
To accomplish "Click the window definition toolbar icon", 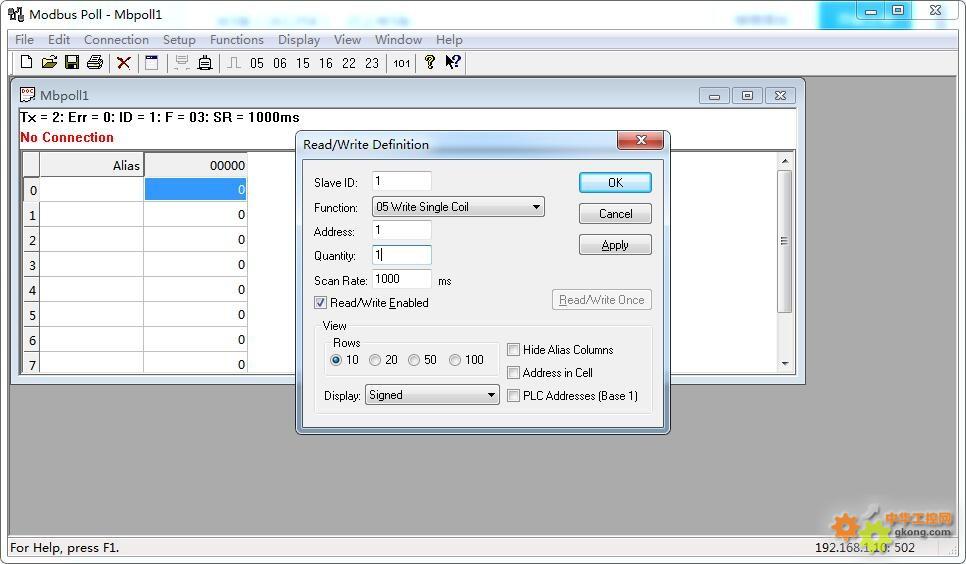I will [x=152, y=63].
